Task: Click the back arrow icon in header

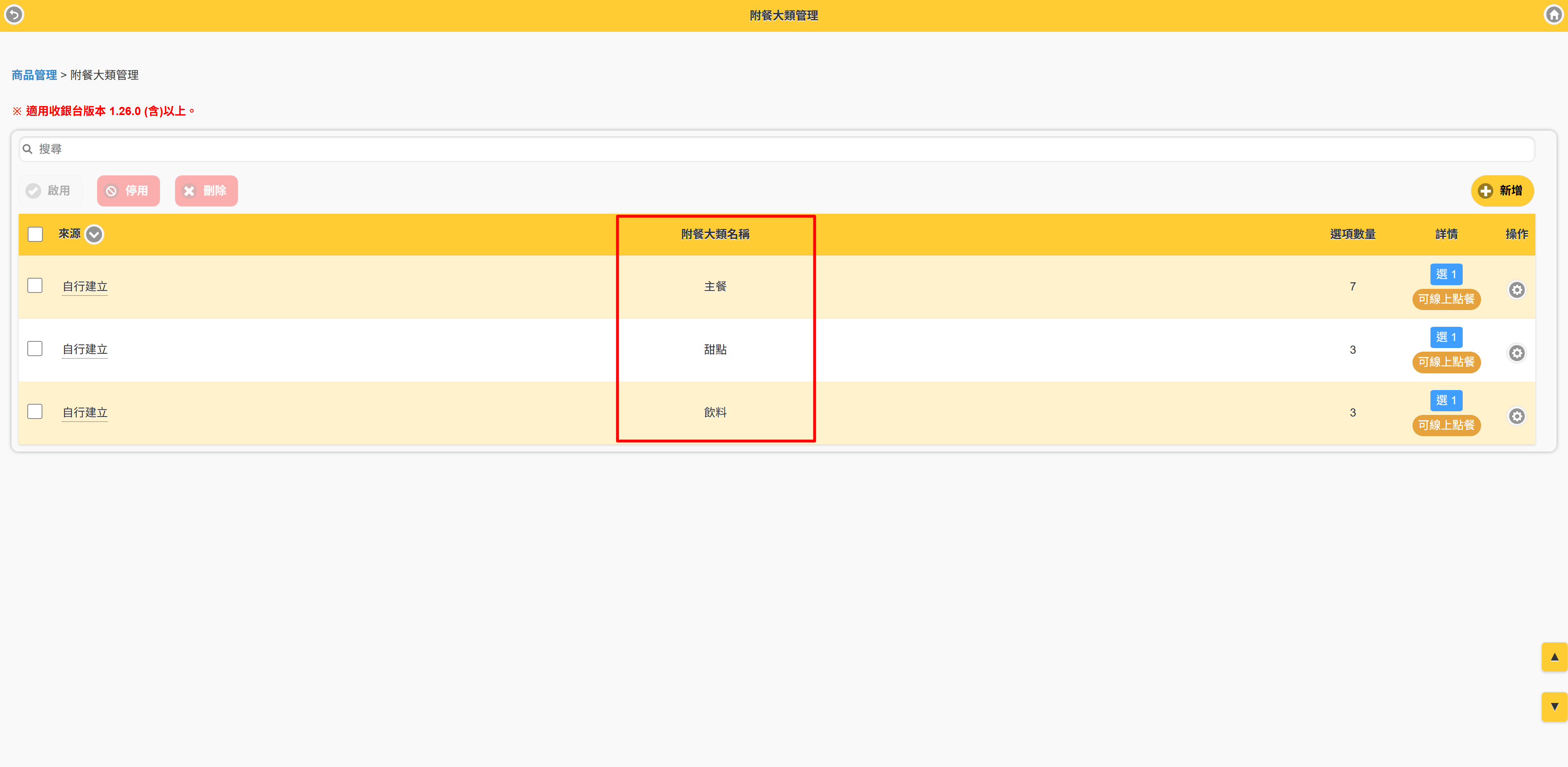Action: tap(14, 14)
